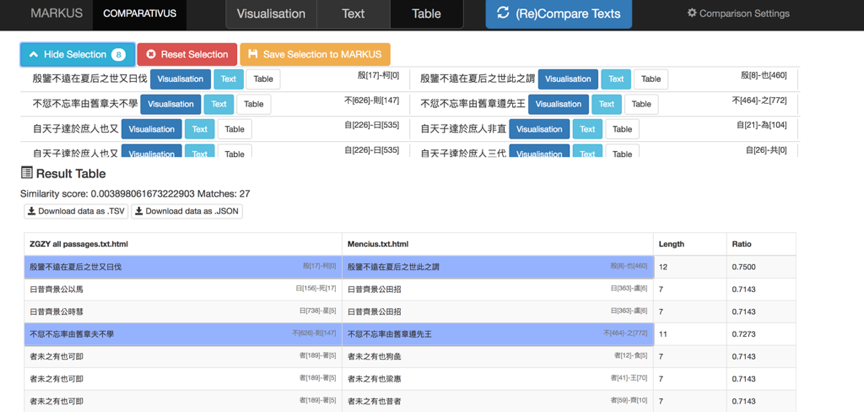The width and height of the screenshot is (864, 412).
Task: Open Text view for 不愆不忘率由舊章夫不學
Action: (x=219, y=104)
